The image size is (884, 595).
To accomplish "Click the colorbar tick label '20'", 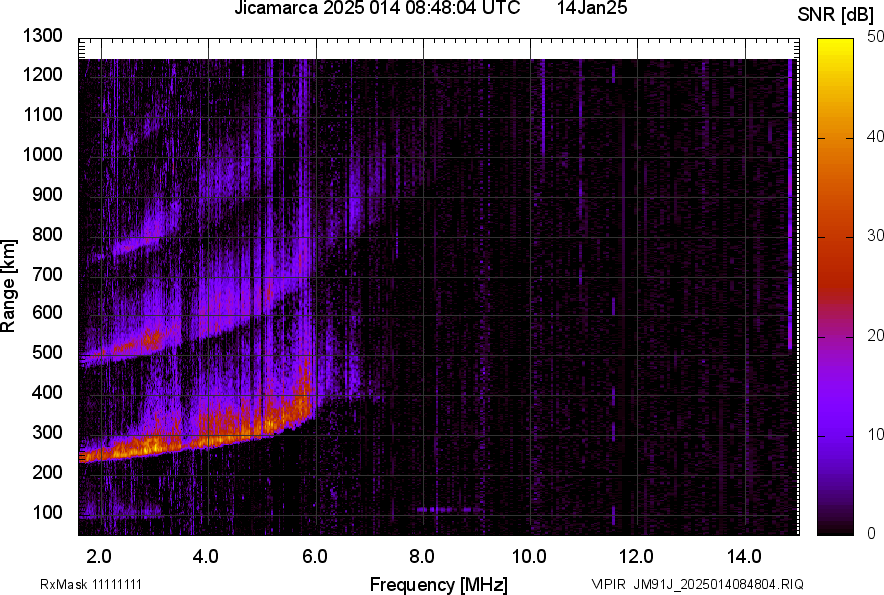I will (x=876, y=335).
